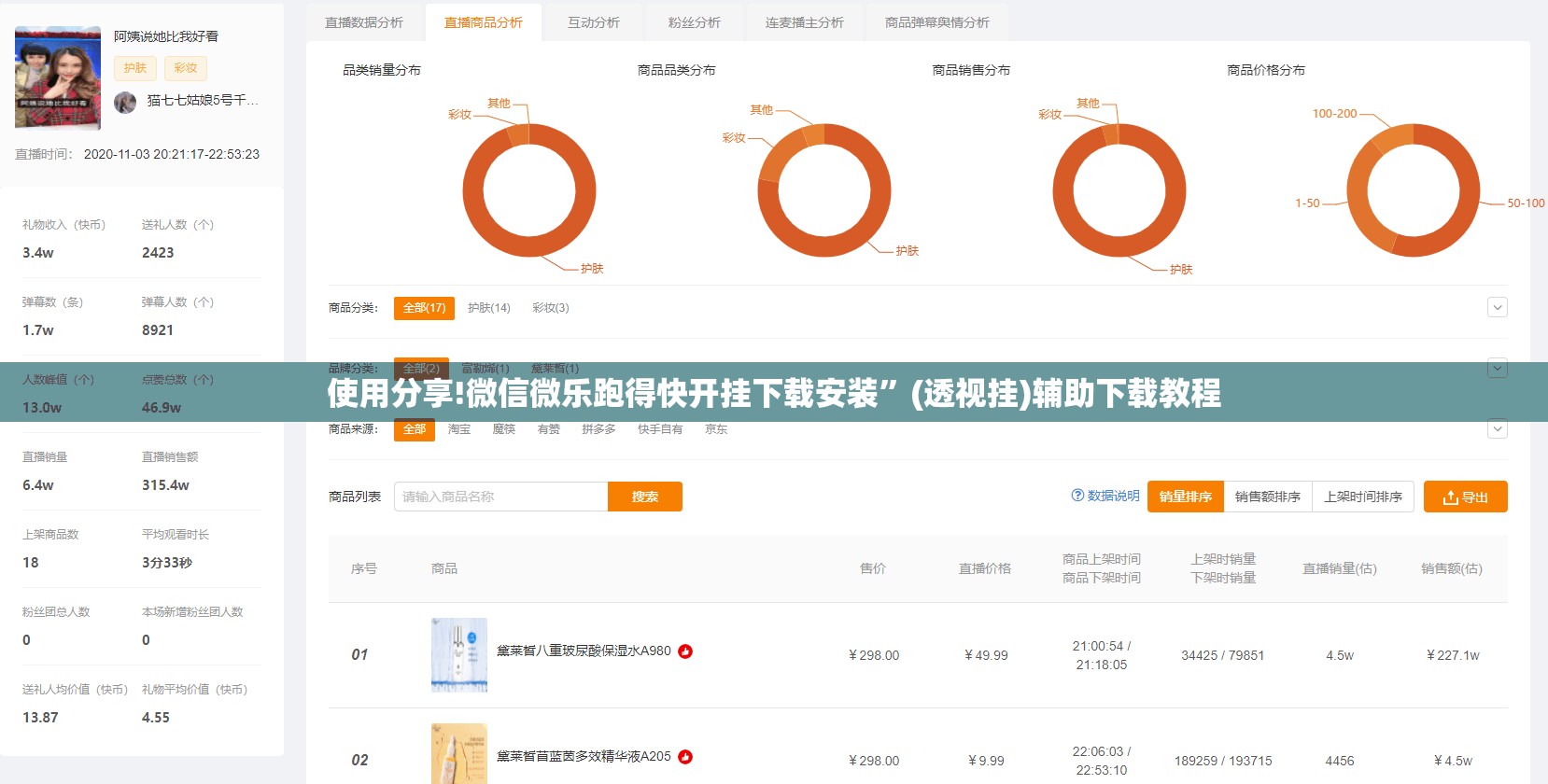The height and width of the screenshot is (784, 1548).
Task: Click the 售价 column header
Action: pos(873,568)
